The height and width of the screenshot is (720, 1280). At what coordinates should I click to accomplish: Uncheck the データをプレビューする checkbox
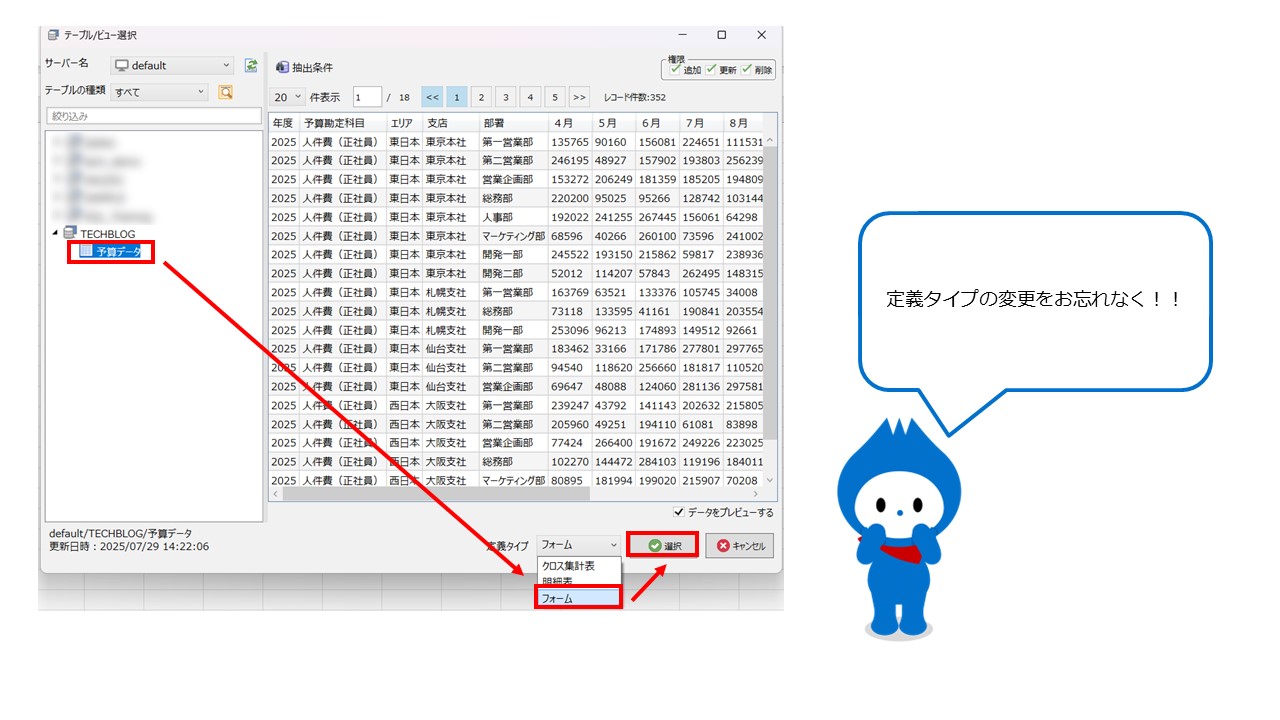681,512
